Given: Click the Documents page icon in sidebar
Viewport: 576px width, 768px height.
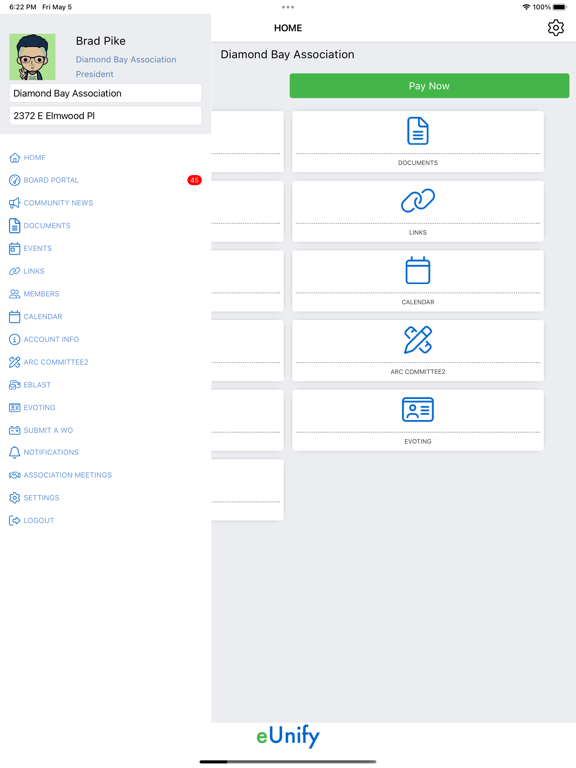Looking at the screenshot, I should (x=15, y=225).
